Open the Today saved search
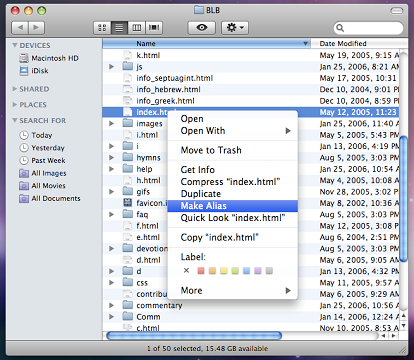414x360 pixels. [36, 135]
